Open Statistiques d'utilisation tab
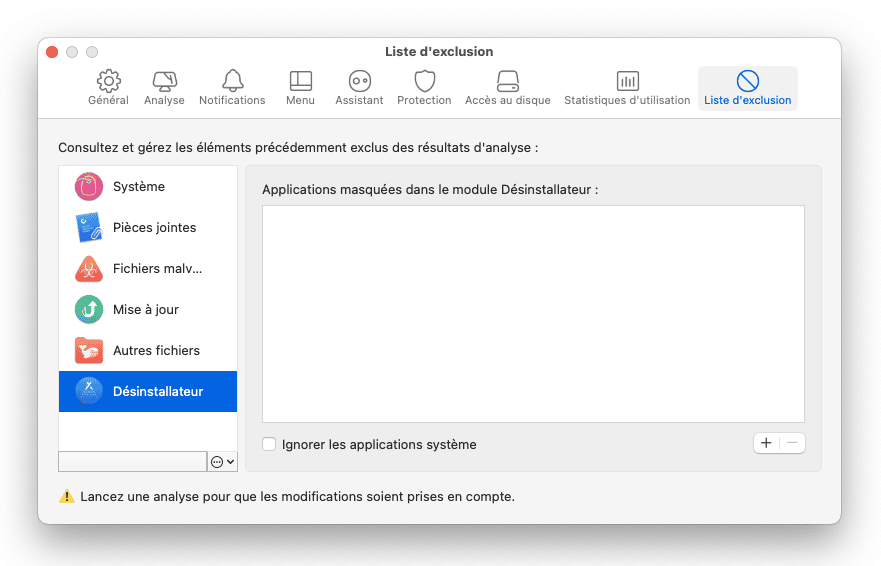This screenshot has width=881, height=566. point(627,88)
